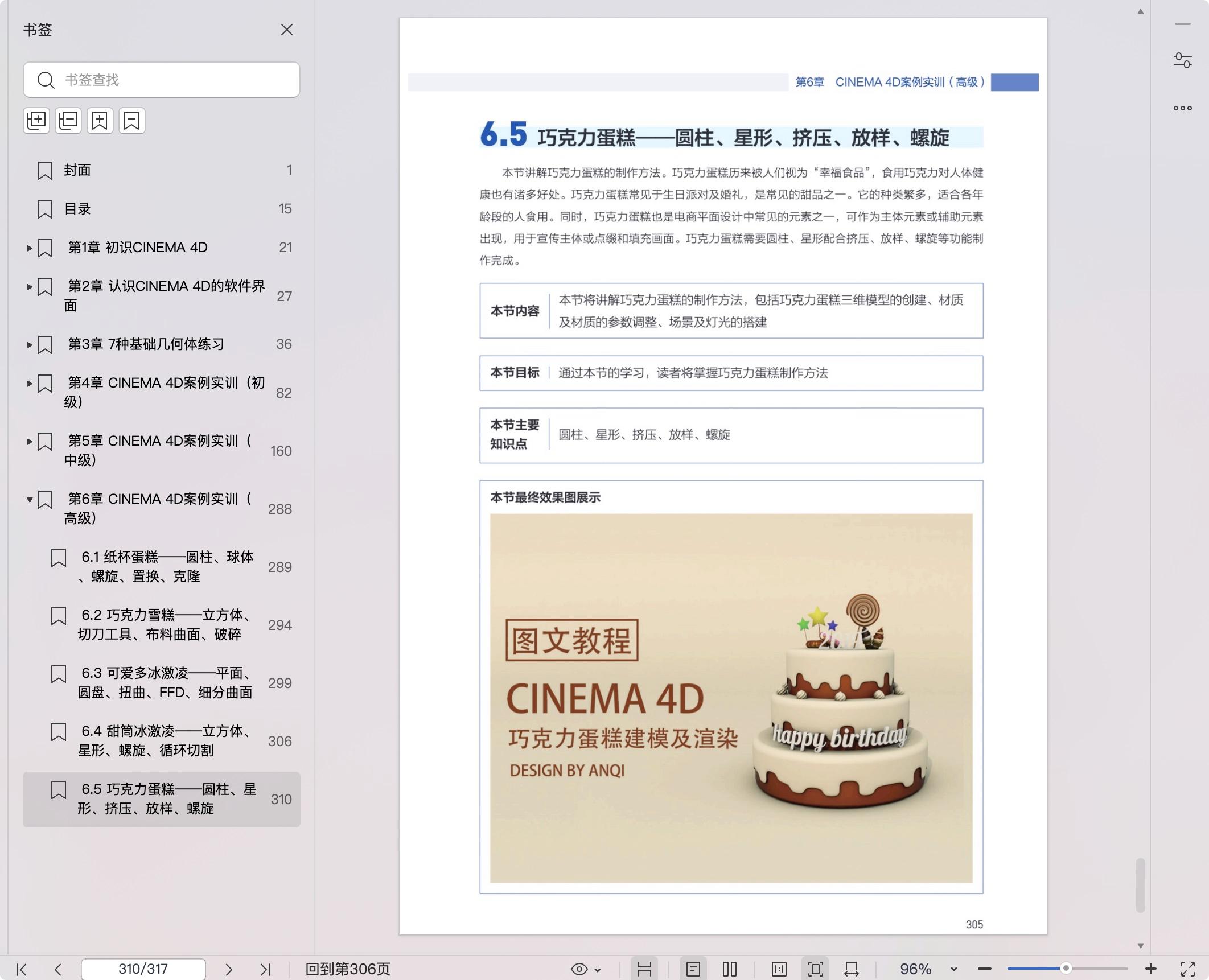The width and height of the screenshot is (1209, 980).
Task: Click scroll down arrow
Action: tap(1140, 946)
